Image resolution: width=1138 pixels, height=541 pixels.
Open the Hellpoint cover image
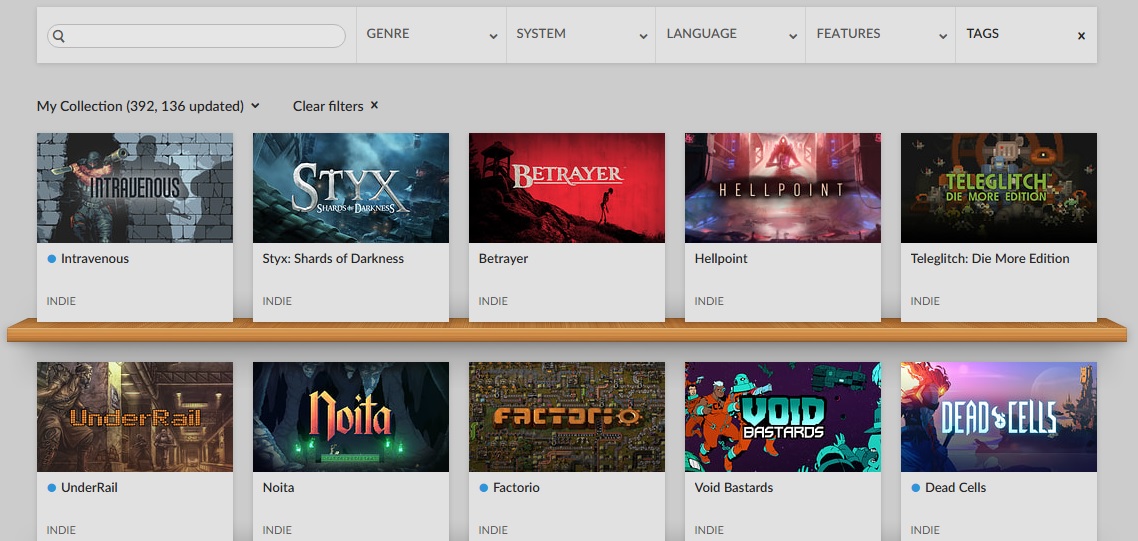pyautogui.click(x=783, y=187)
